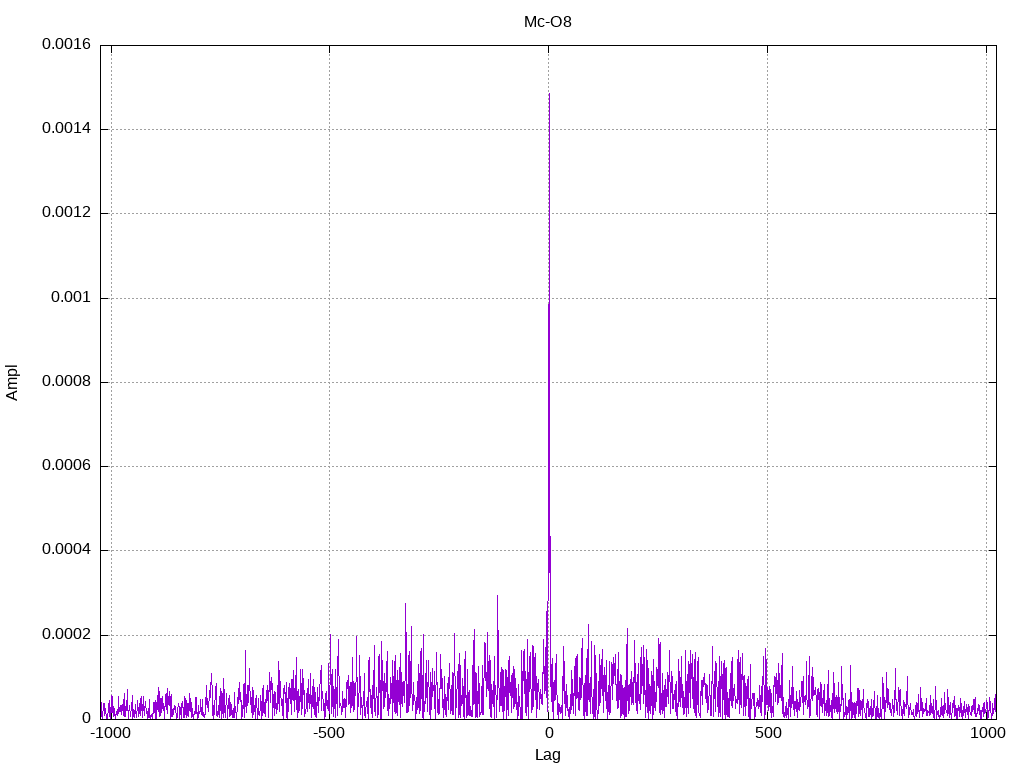
Task: Select the -1000 x-axis tick label
Action: 110,733
